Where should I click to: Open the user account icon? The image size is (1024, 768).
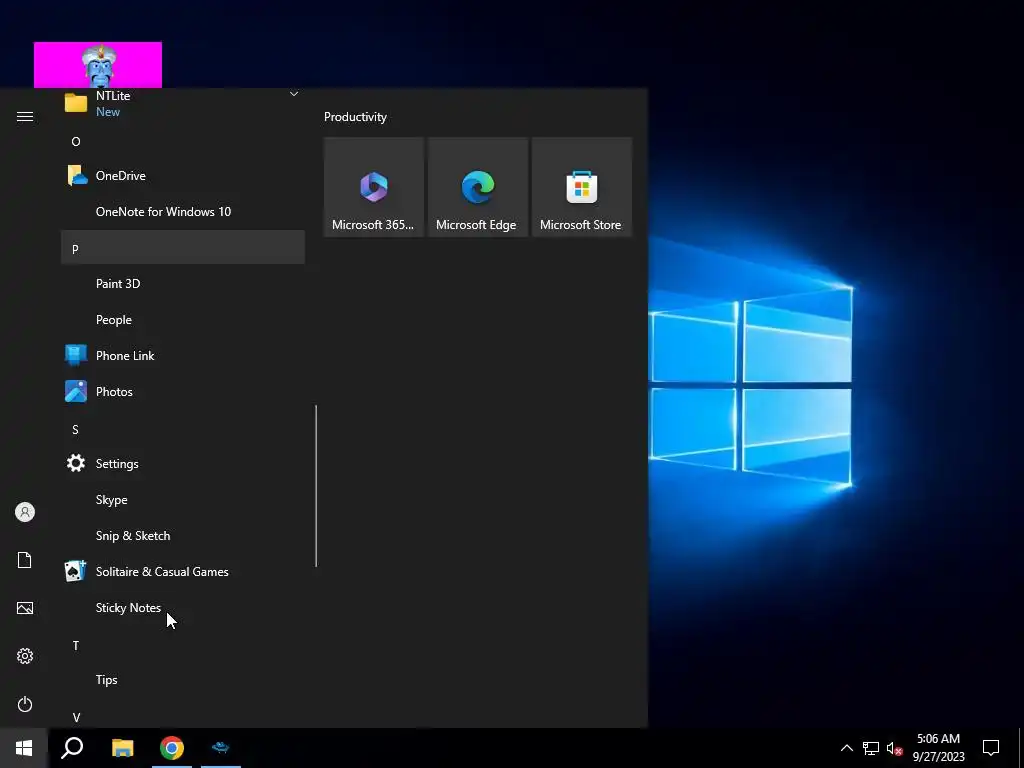(x=25, y=512)
